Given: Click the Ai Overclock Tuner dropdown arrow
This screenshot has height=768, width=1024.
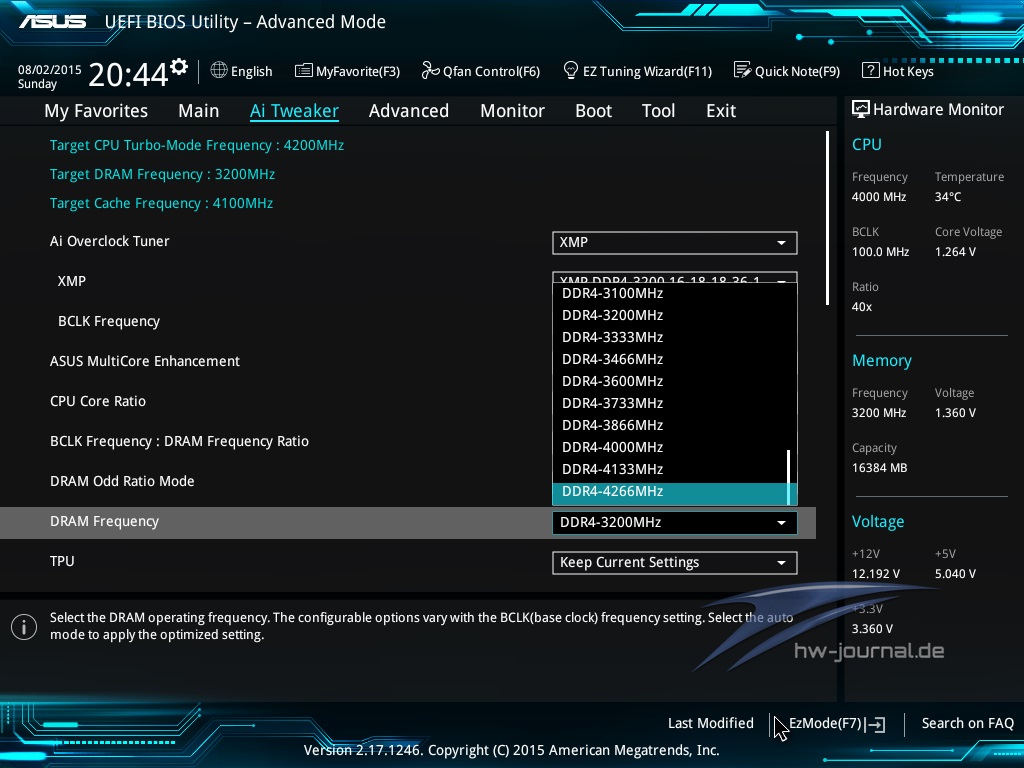Looking at the screenshot, I should point(781,243).
